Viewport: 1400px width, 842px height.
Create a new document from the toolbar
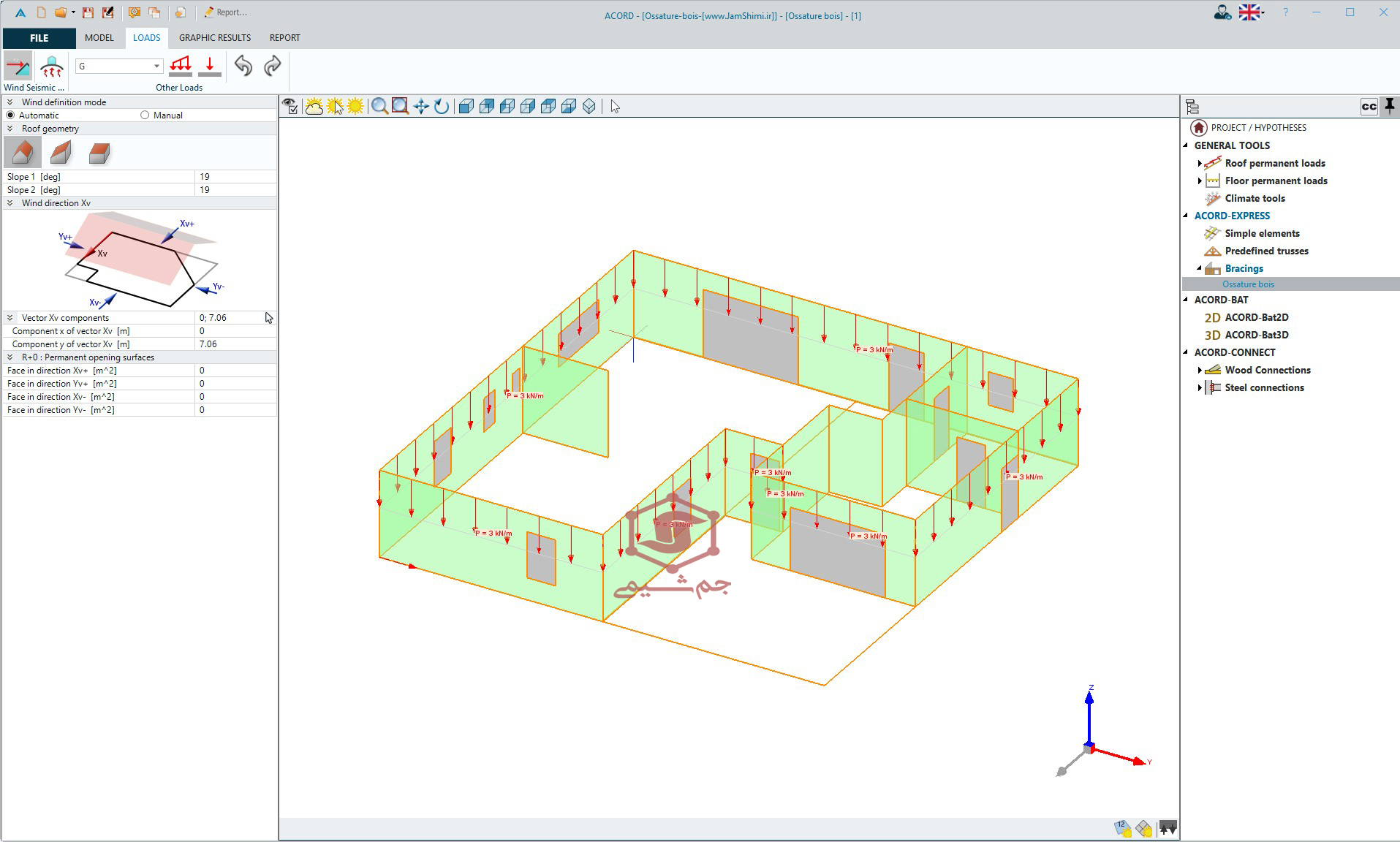(42, 12)
